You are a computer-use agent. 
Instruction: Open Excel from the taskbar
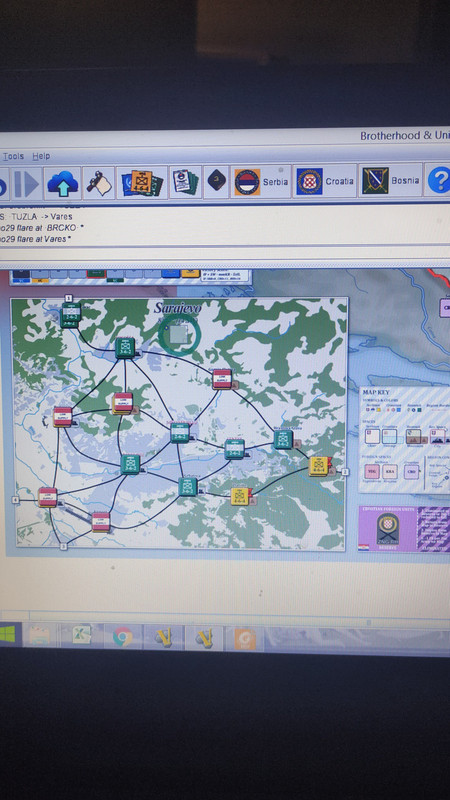tap(81, 636)
